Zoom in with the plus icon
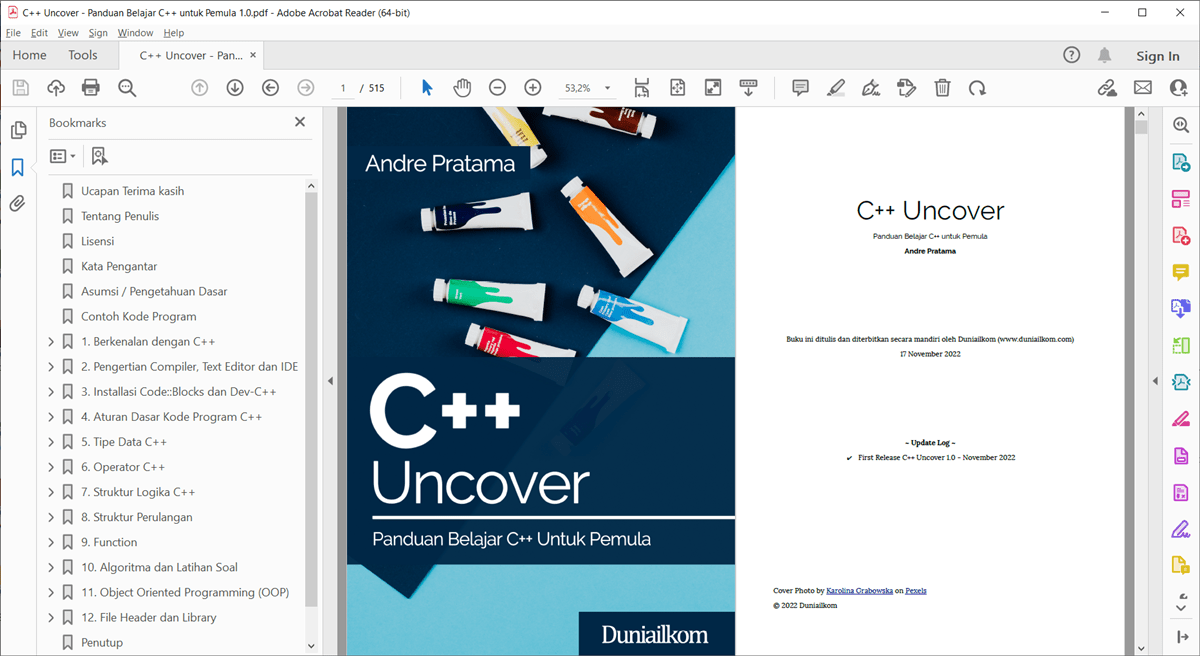This screenshot has height=656, width=1200. click(x=533, y=88)
